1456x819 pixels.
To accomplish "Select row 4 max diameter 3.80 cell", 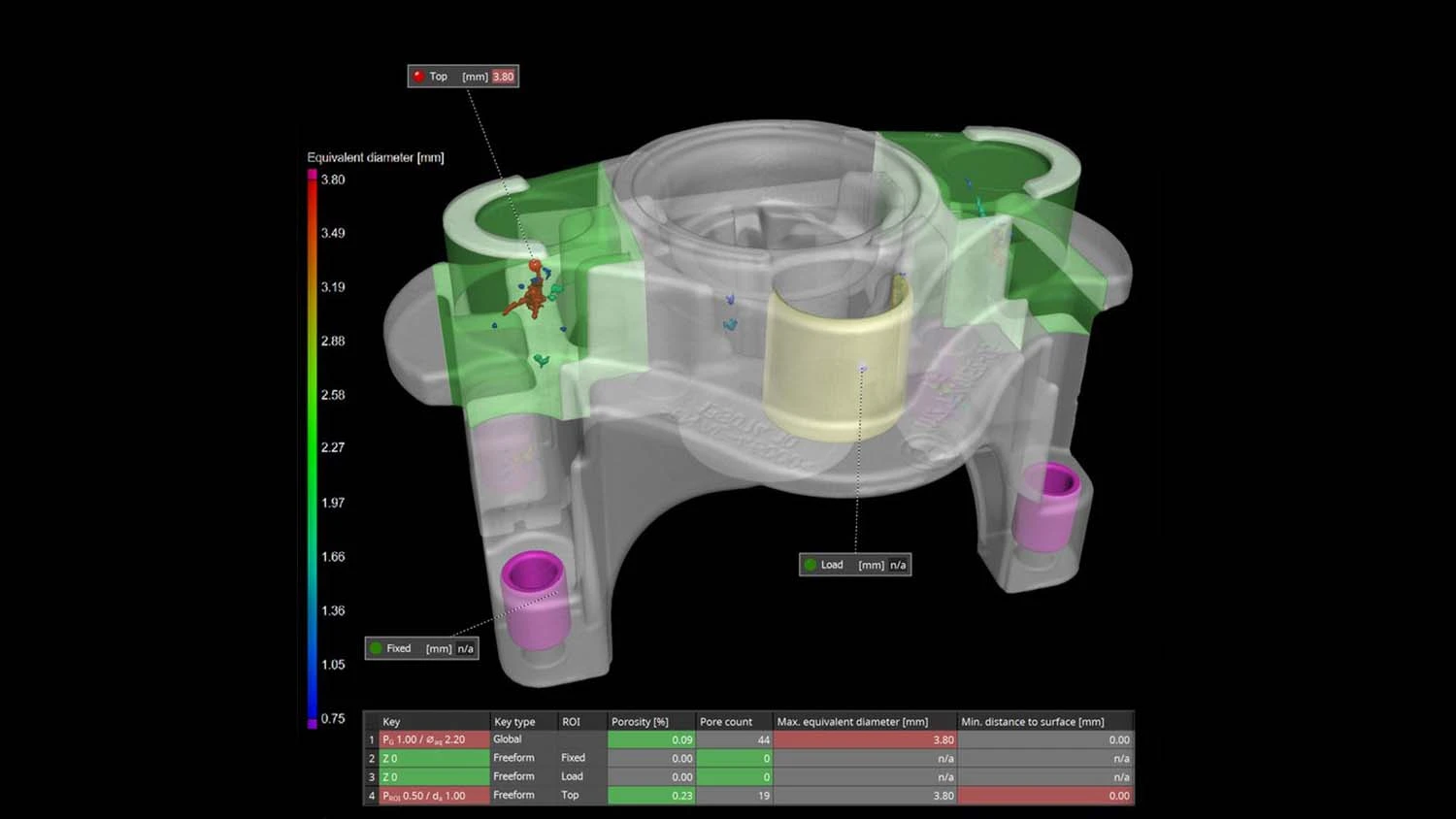I will pos(865,796).
